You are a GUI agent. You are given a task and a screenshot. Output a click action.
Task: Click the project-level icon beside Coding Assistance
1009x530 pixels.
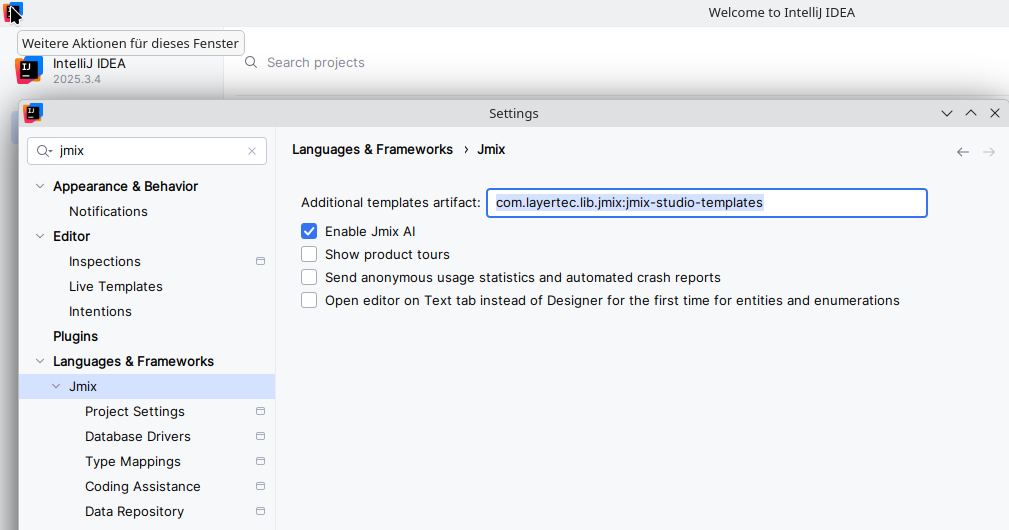(x=260, y=487)
